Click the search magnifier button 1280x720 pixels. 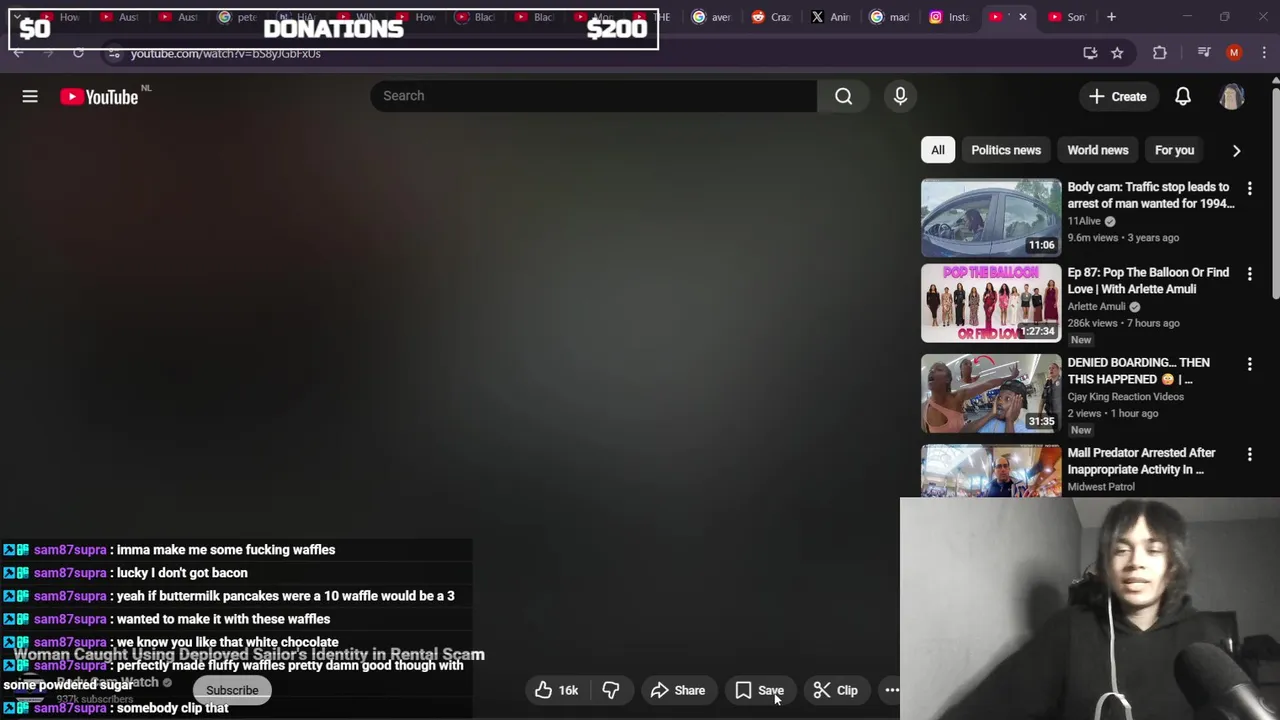(844, 96)
